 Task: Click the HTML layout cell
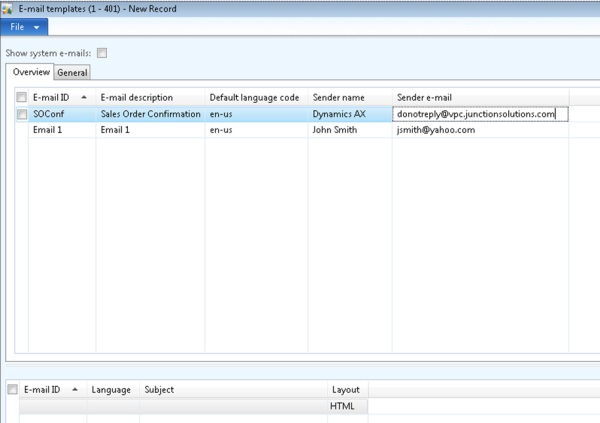[x=342, y=406]
